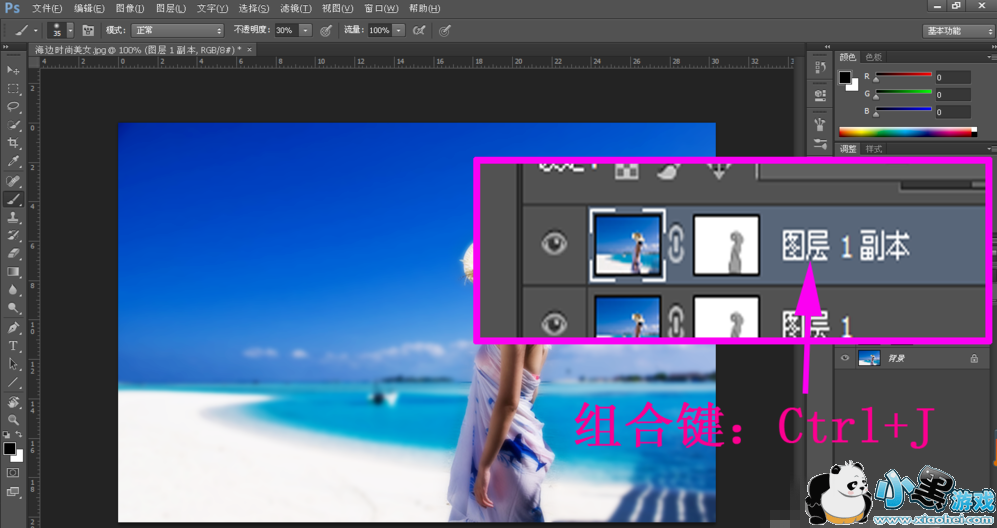This screenshot has height=528, width=997.
Task: Close the 海边时尚美女.jpg document tab
Action: tap(250, 49)
